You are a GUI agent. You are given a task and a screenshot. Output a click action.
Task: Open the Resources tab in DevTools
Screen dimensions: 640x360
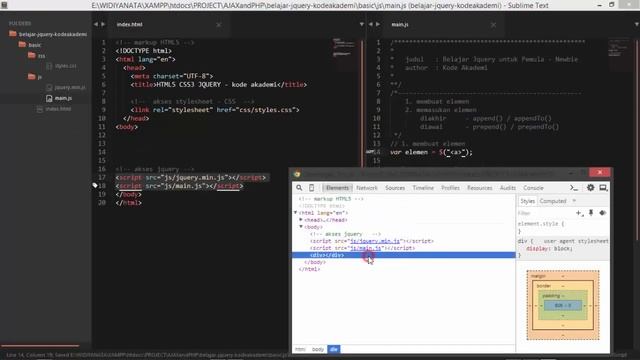point(480,188)
